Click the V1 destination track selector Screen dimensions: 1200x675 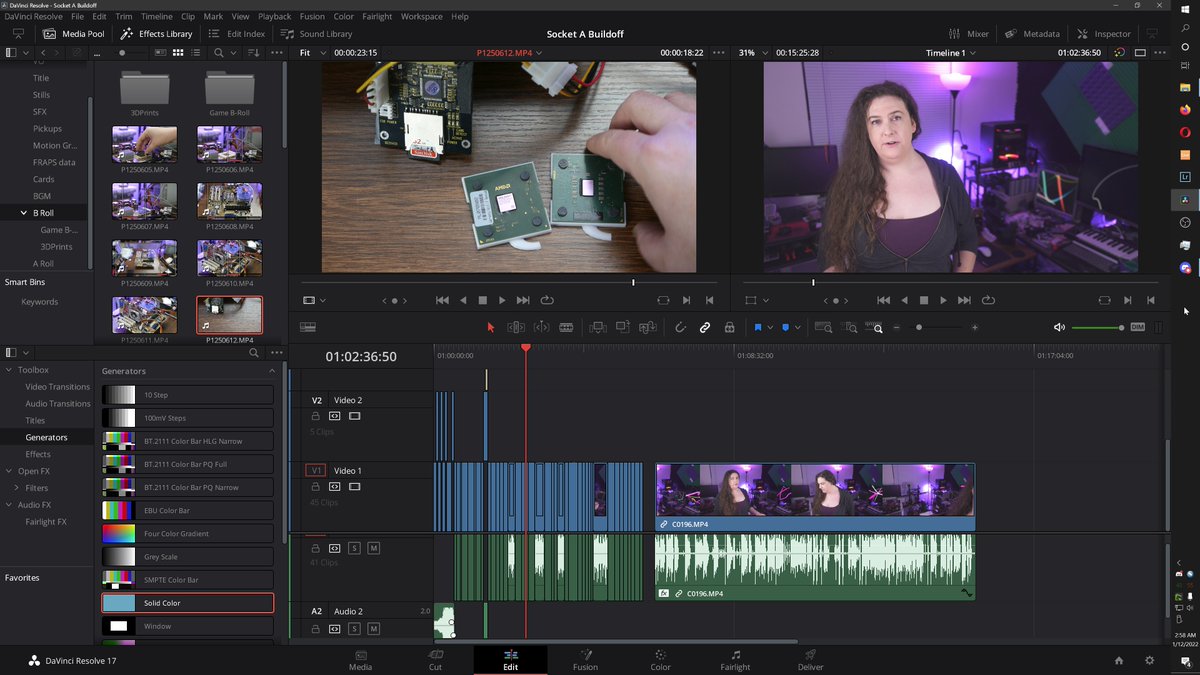click(316, 470)
